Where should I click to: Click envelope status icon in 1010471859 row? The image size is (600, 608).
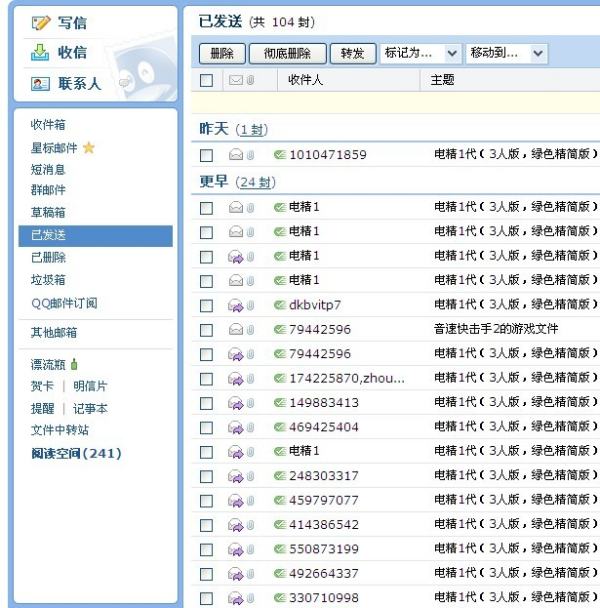pyautogui.click(x=235, y=155)
